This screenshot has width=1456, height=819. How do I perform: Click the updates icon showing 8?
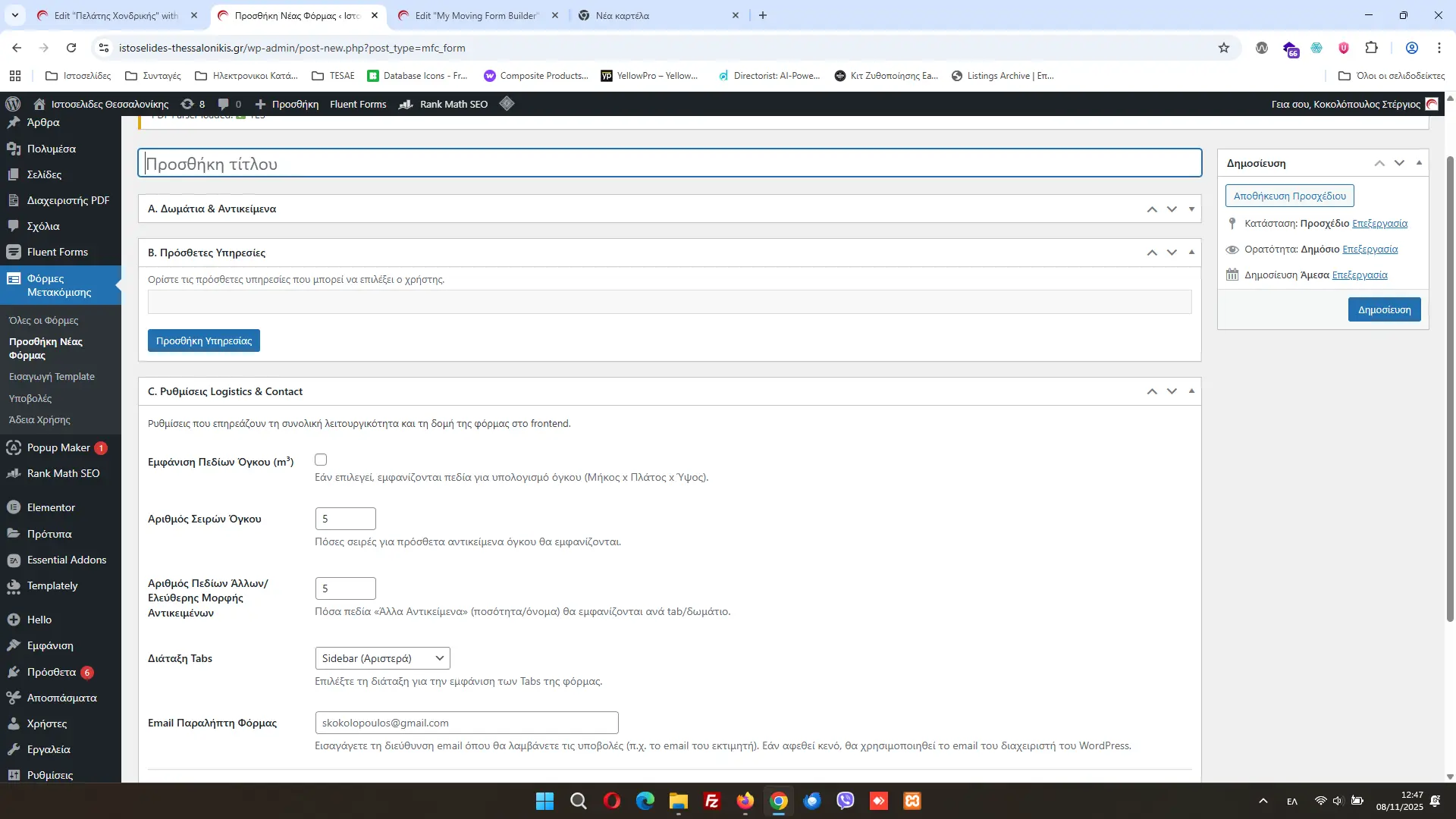pos(193,104)
